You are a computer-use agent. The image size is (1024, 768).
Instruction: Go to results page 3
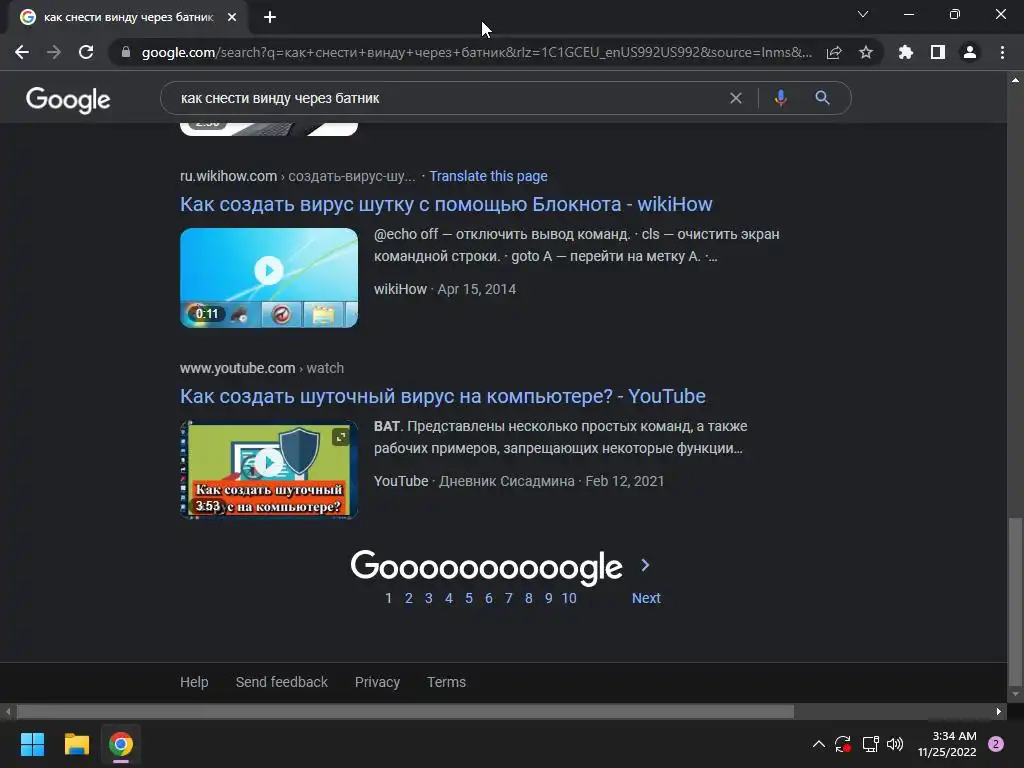(428, 598)
